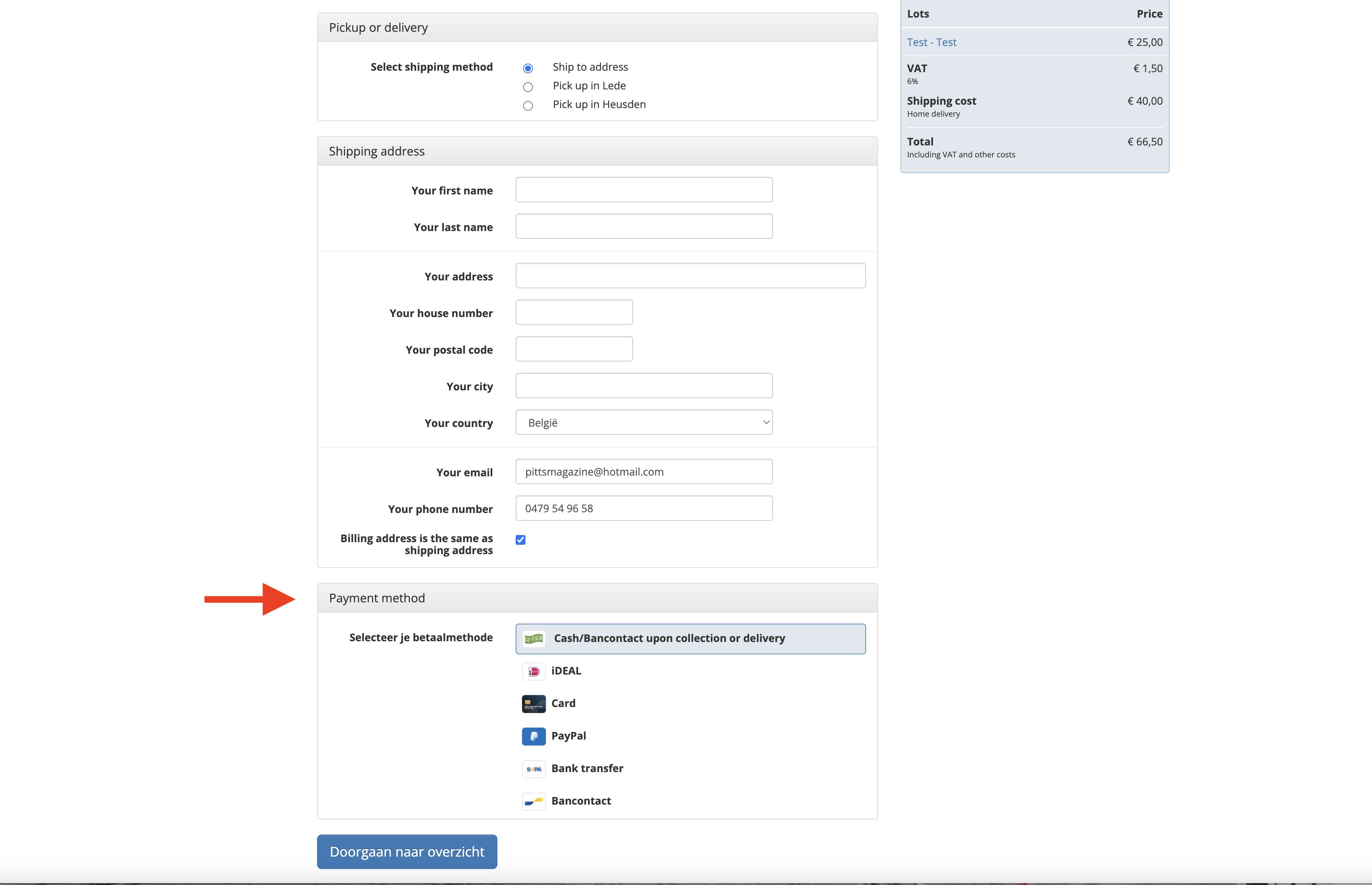Choose Pick up in Lede option
This screenshot has height=885, width=1372.
point(528,87)
